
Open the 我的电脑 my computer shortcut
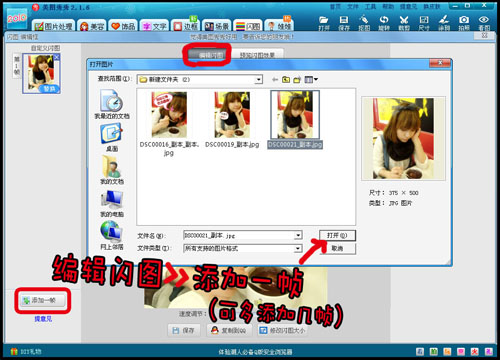[112, 203]
